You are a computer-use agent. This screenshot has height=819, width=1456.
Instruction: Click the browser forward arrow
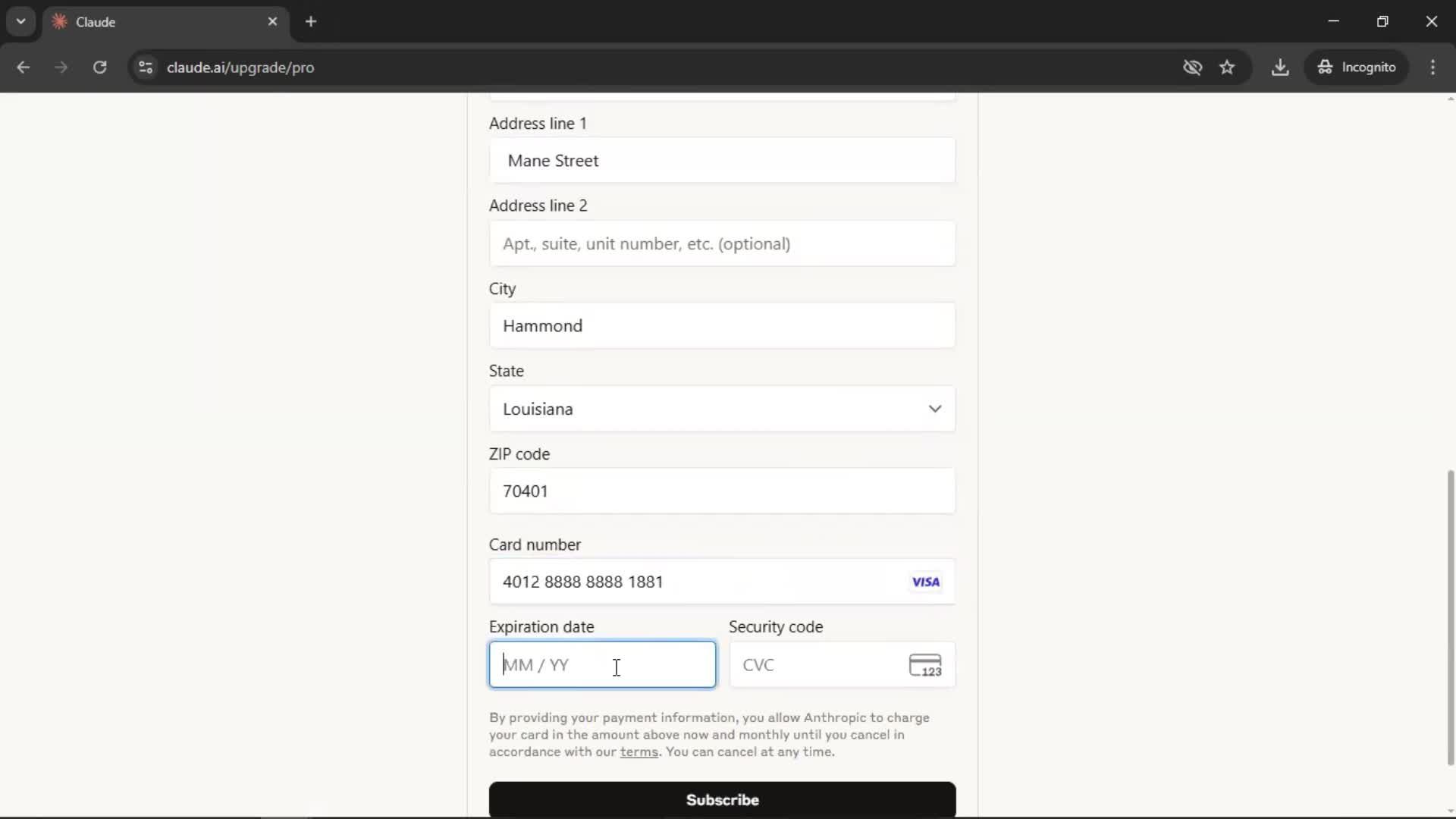61,67
